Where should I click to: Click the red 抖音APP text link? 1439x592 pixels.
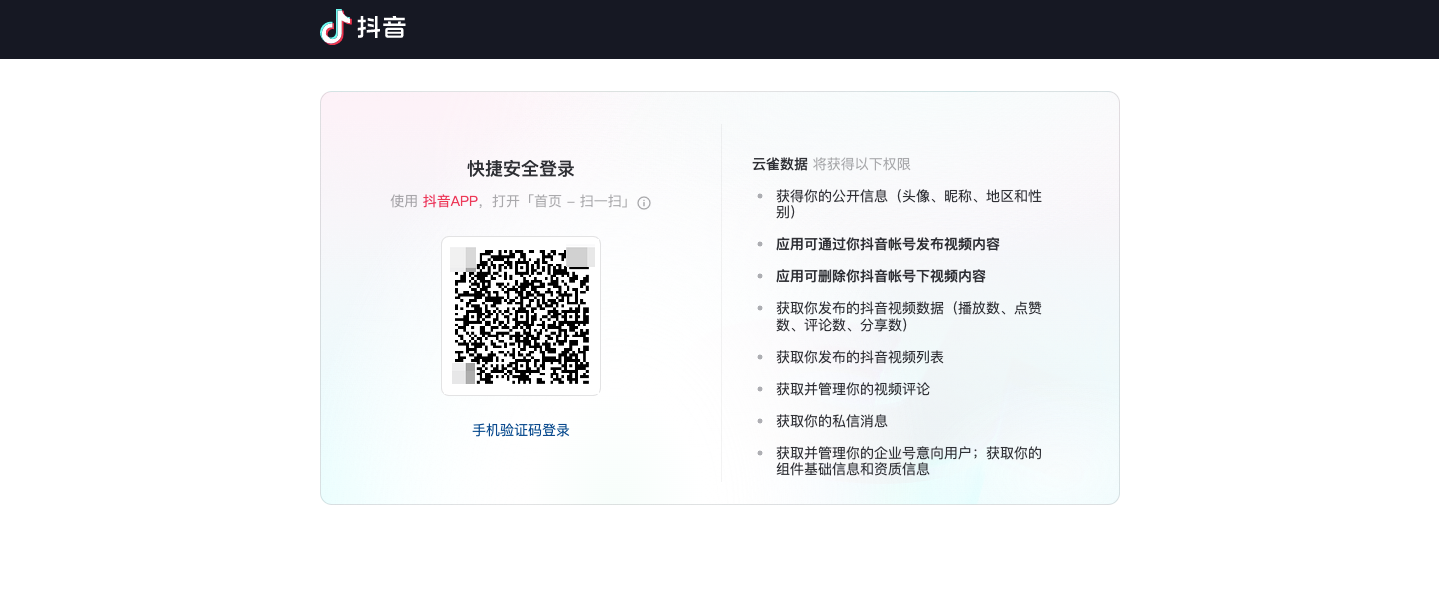coord(450,201)
